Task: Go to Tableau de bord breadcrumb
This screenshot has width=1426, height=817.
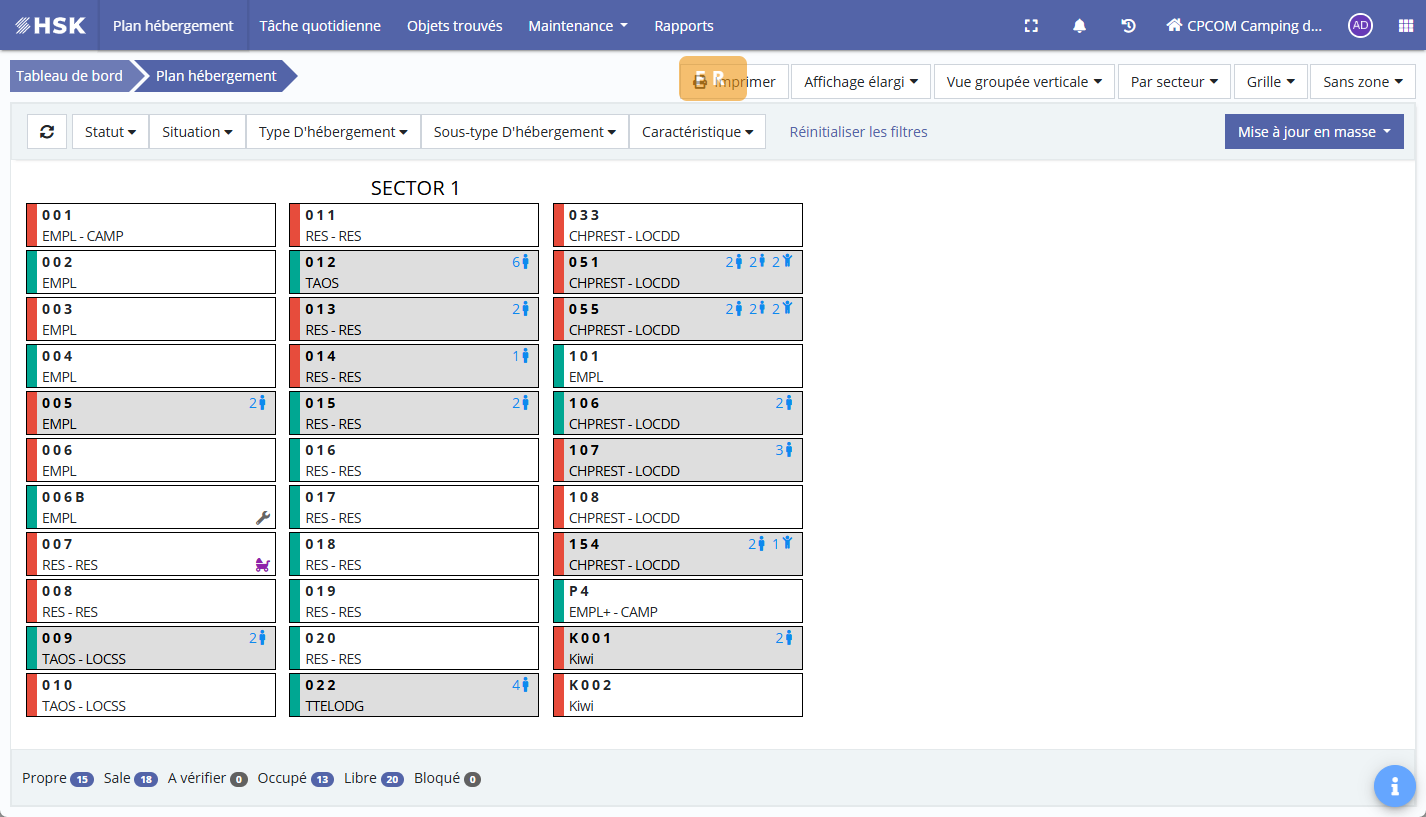Action: click(69, 76)
